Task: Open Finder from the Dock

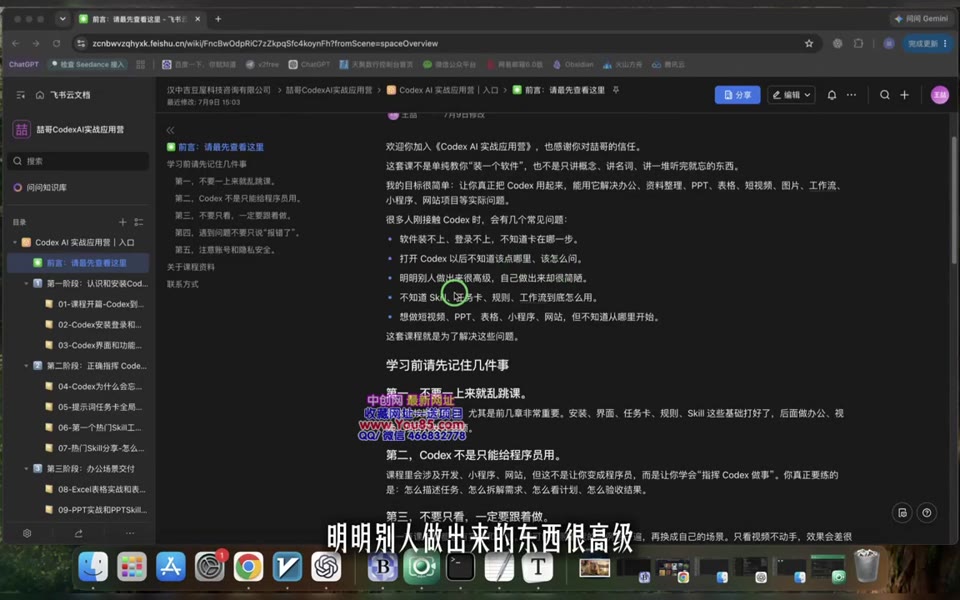Action: point(93,566)
